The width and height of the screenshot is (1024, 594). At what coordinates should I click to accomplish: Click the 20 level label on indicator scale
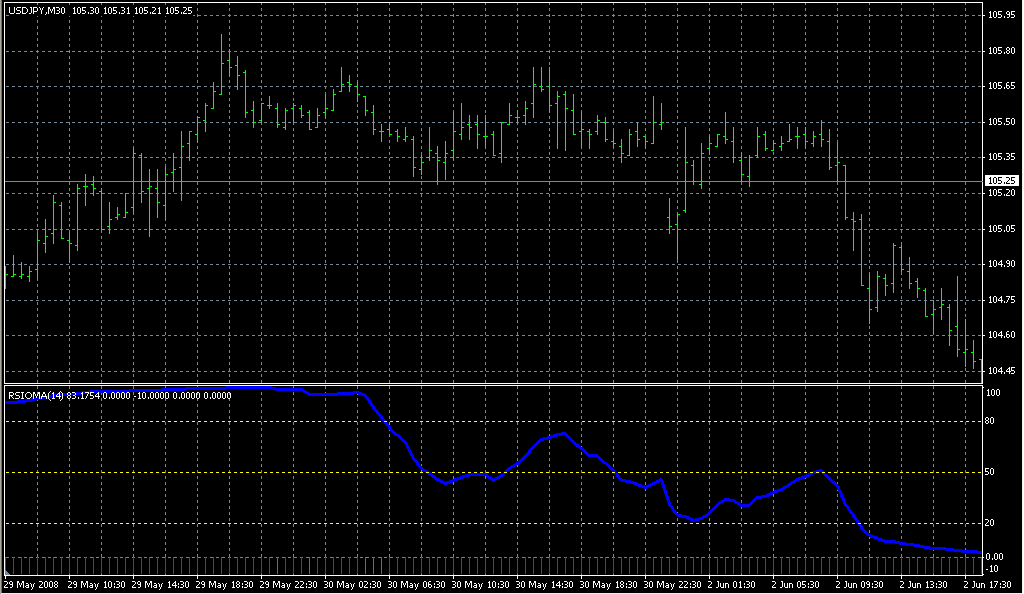tap(993, 523)
